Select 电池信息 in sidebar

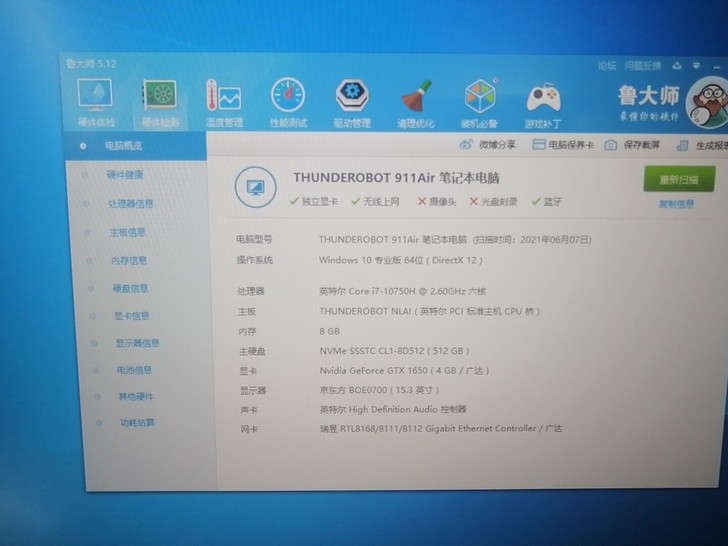[134, 370]
